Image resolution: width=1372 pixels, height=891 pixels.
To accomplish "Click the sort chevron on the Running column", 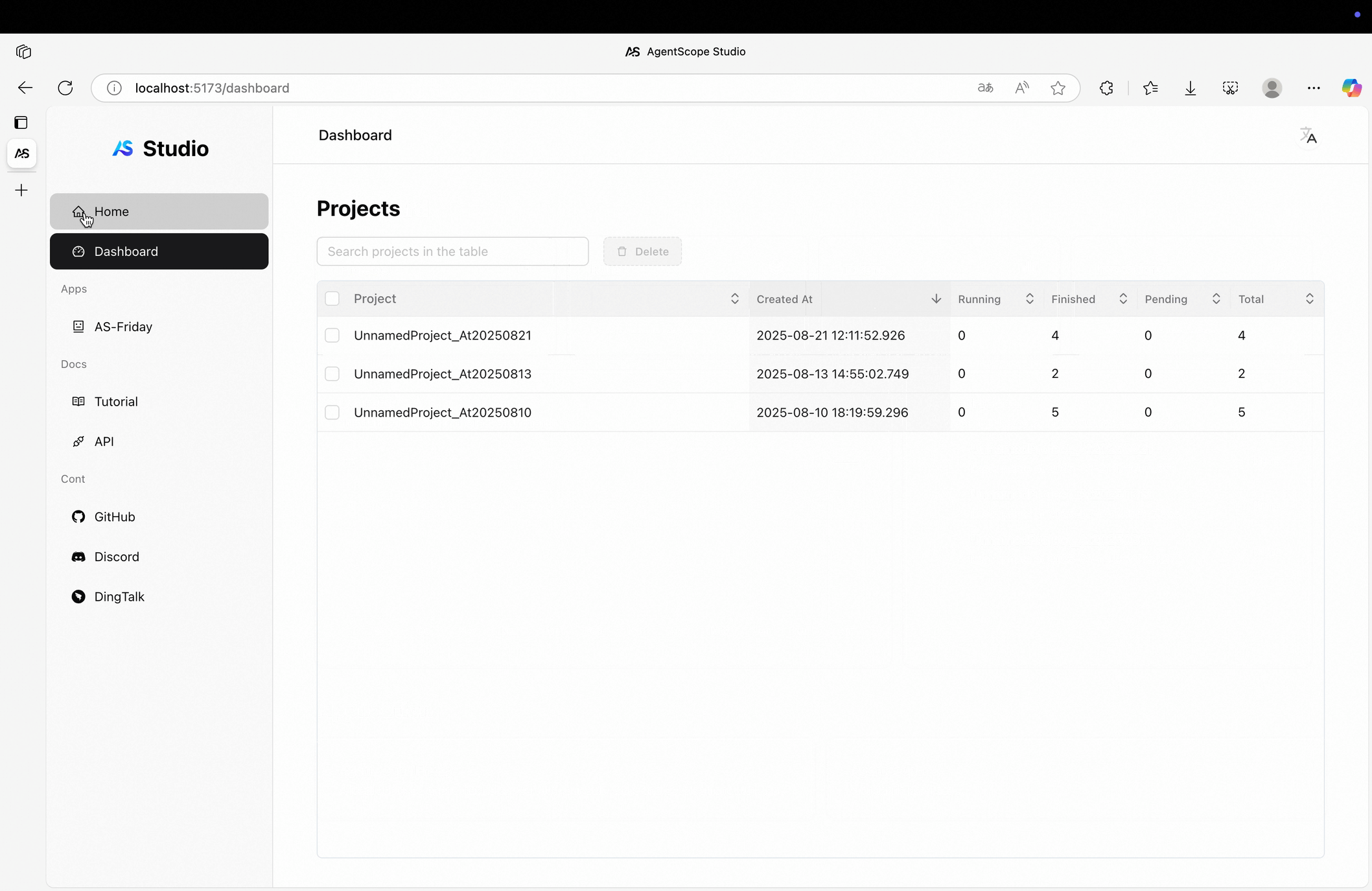I will 1030,299.
